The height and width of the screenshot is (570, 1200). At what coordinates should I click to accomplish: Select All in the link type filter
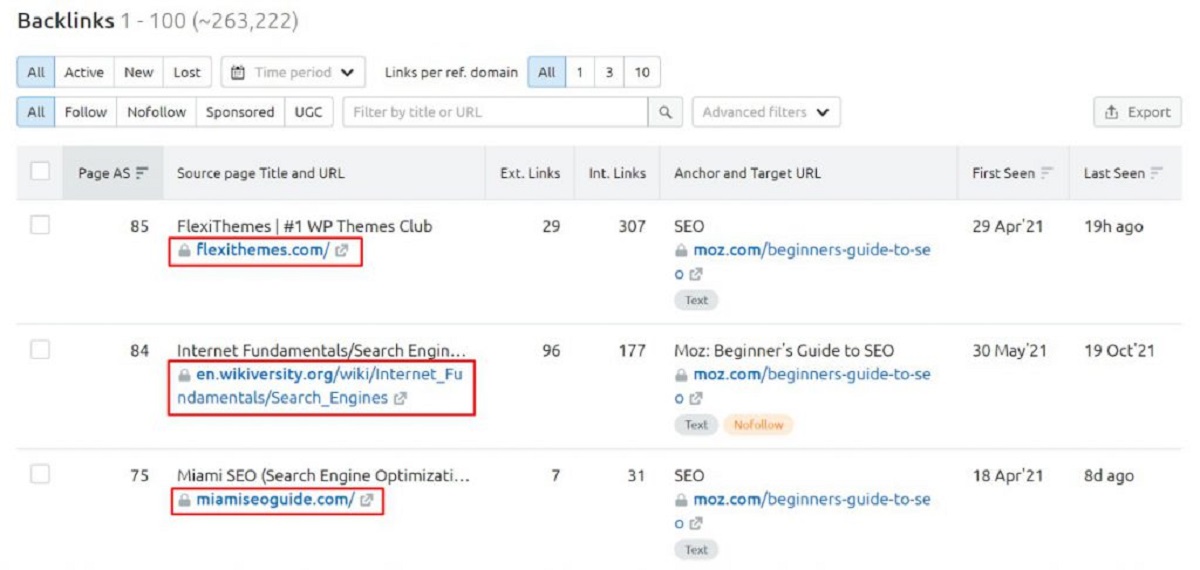click(x=36, y=112)
